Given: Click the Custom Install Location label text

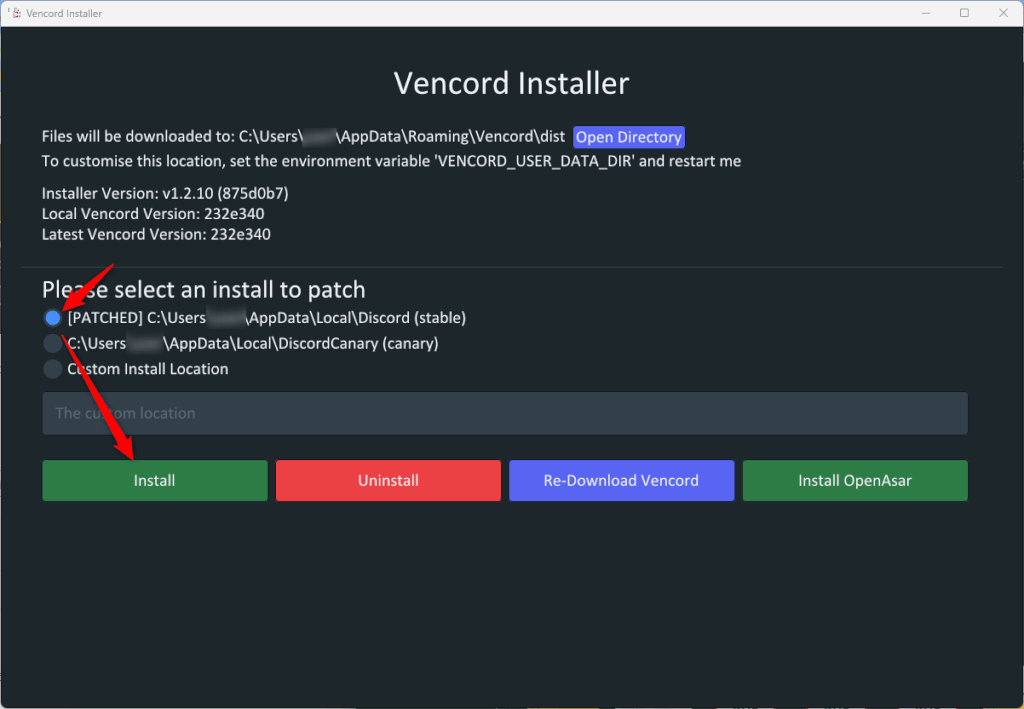Looking at the screenshot, I should pos(147,368).
